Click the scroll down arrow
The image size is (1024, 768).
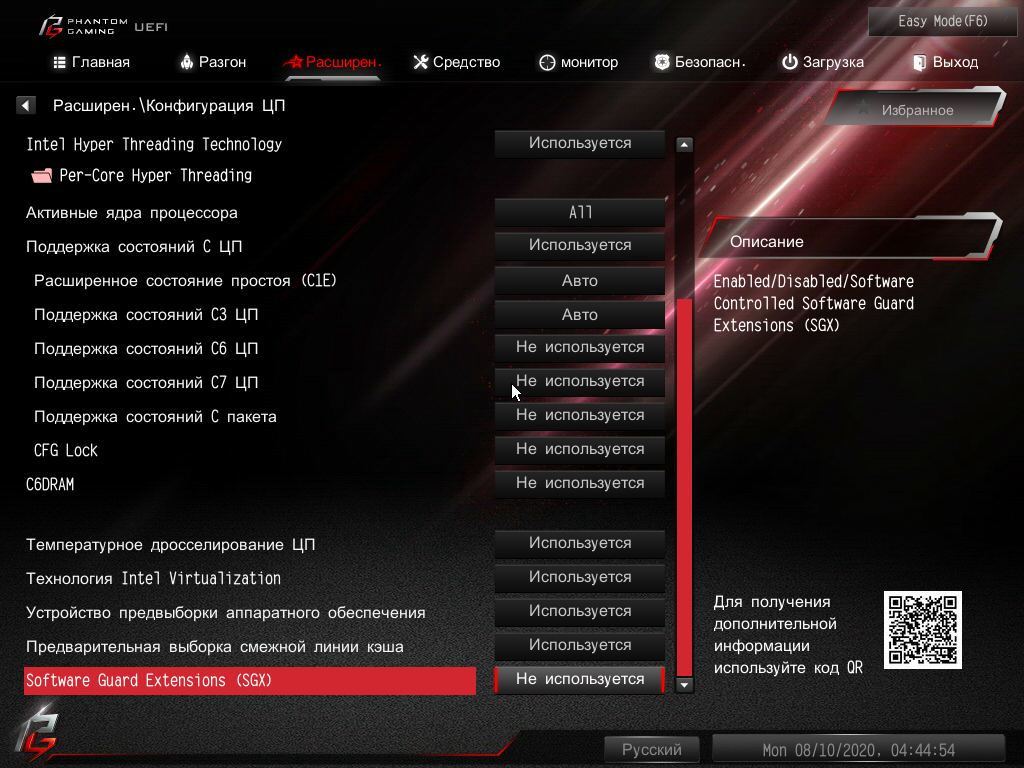pos(684,685)
